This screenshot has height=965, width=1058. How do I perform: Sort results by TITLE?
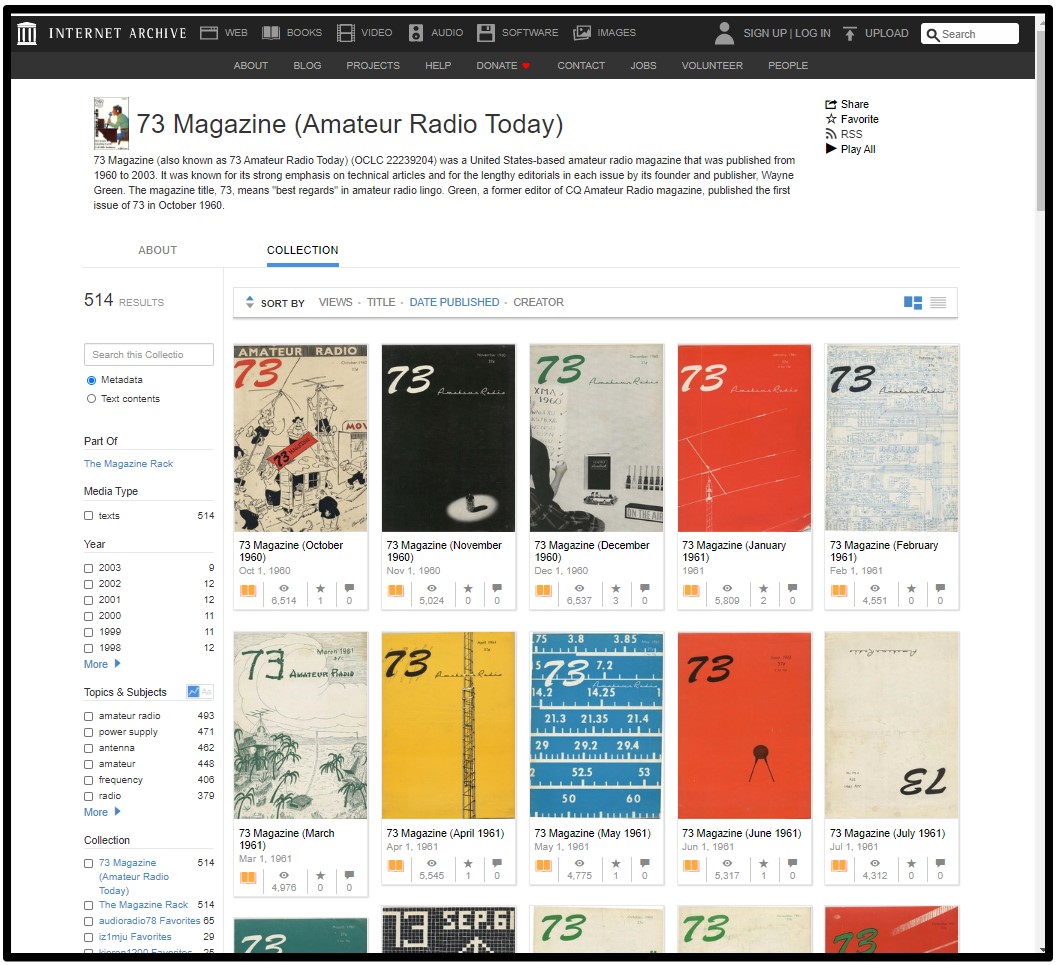pos(381,302)
